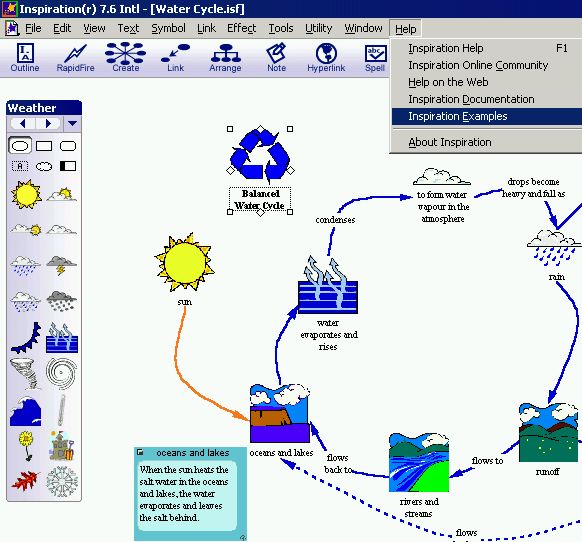This screenshot has height=542, width=582.
Task: Choose the Link toolbar tool
Action: coord(176,57)
